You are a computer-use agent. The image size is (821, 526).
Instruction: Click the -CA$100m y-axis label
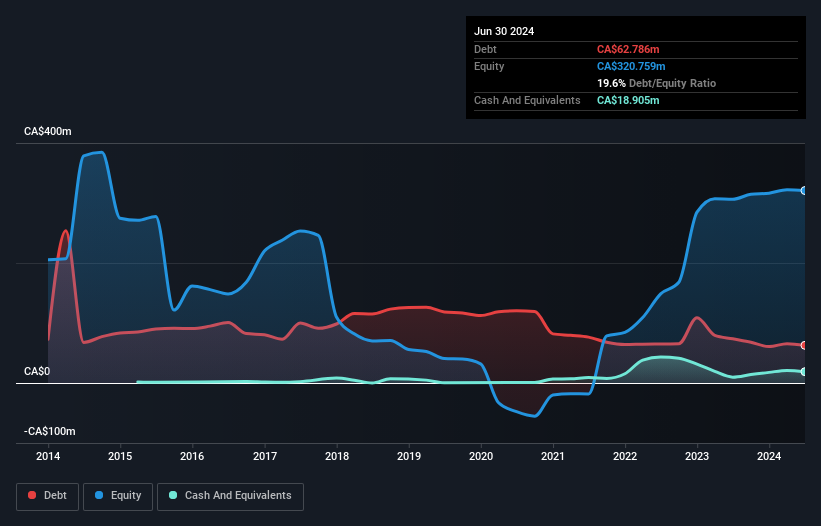[x=50, y=431]
